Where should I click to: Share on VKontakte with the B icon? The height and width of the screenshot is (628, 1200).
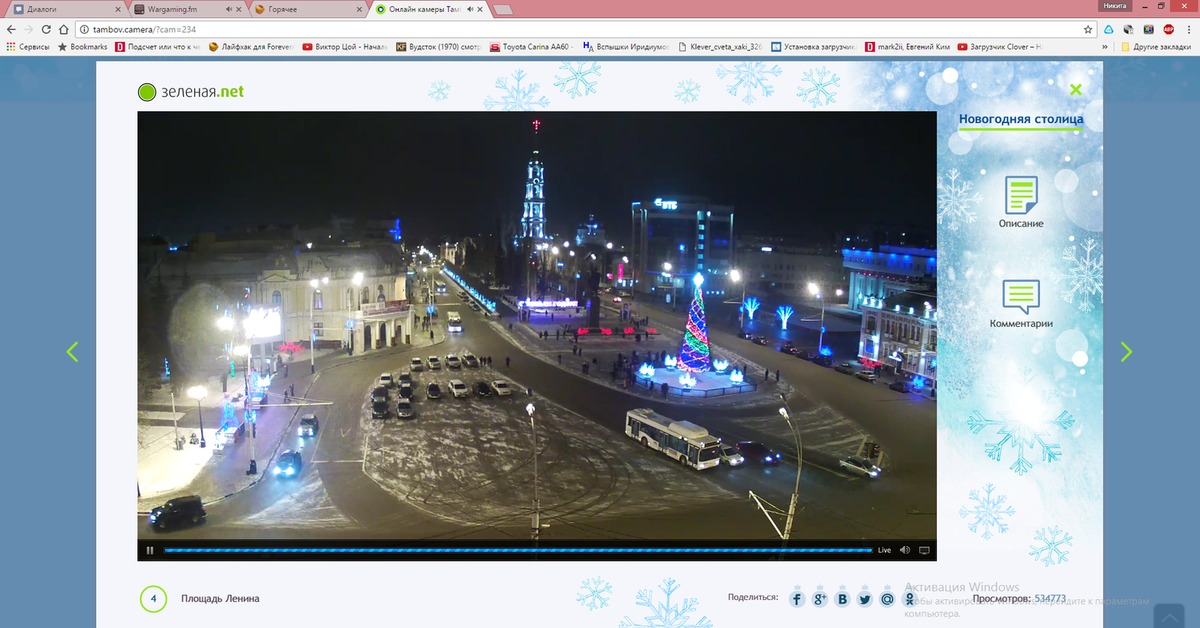click(x=842, y=599)
